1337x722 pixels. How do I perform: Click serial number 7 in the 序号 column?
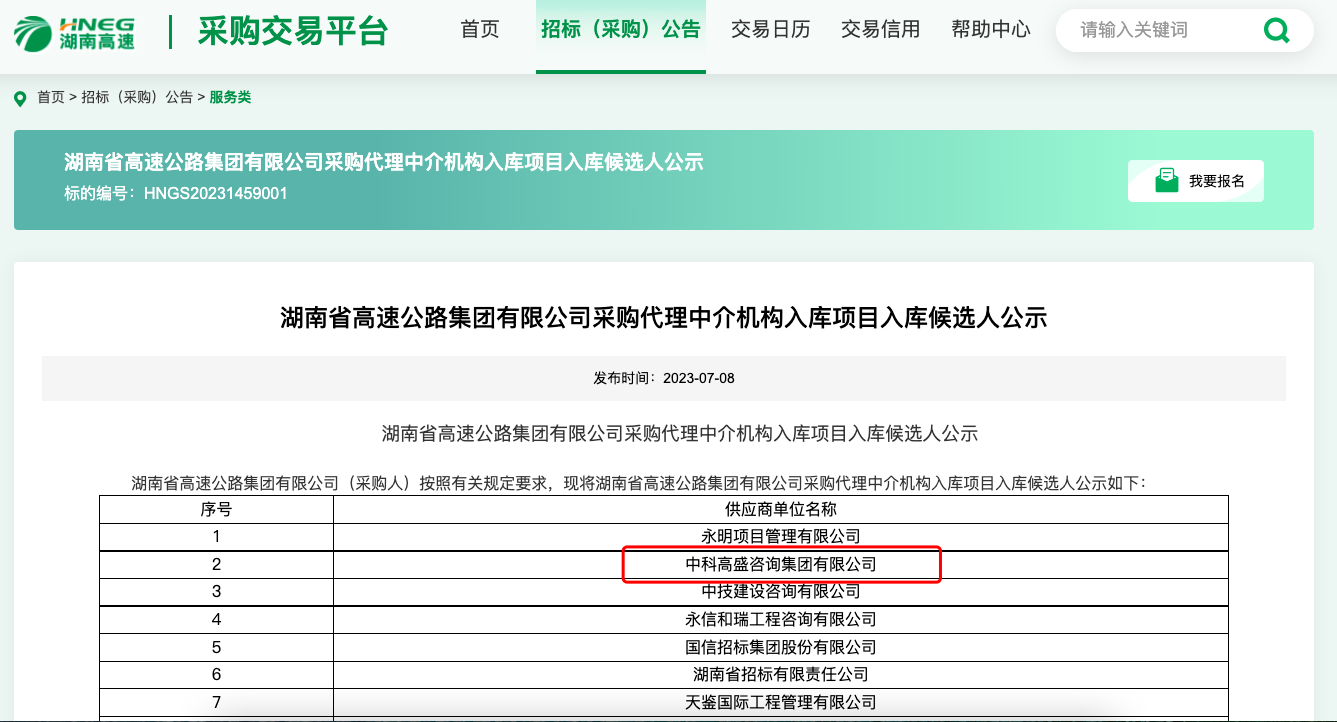[216, 703]
